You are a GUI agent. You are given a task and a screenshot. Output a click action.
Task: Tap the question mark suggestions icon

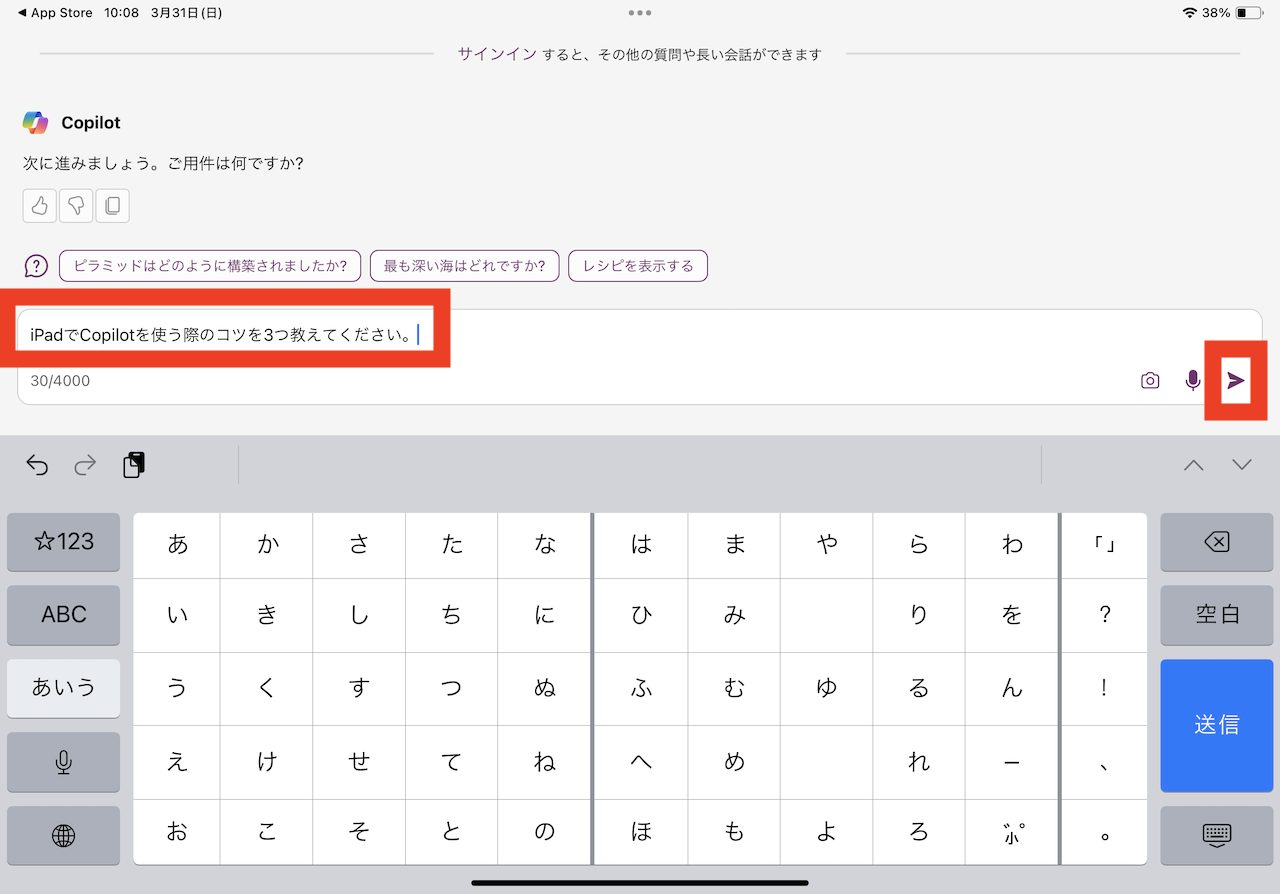pyautogui.click(x=36, y=266)
